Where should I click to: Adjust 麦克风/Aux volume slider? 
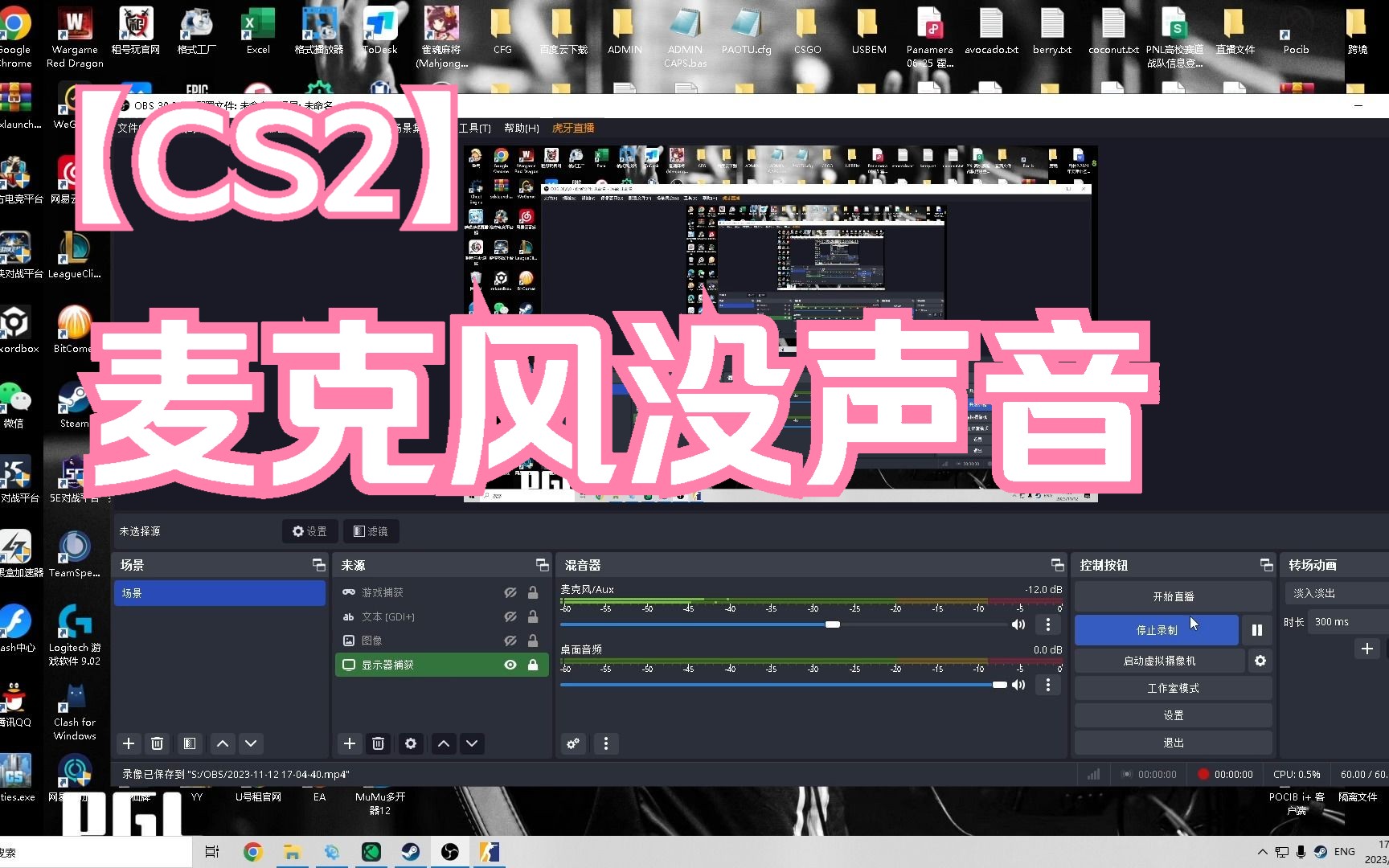coord(833,624)
